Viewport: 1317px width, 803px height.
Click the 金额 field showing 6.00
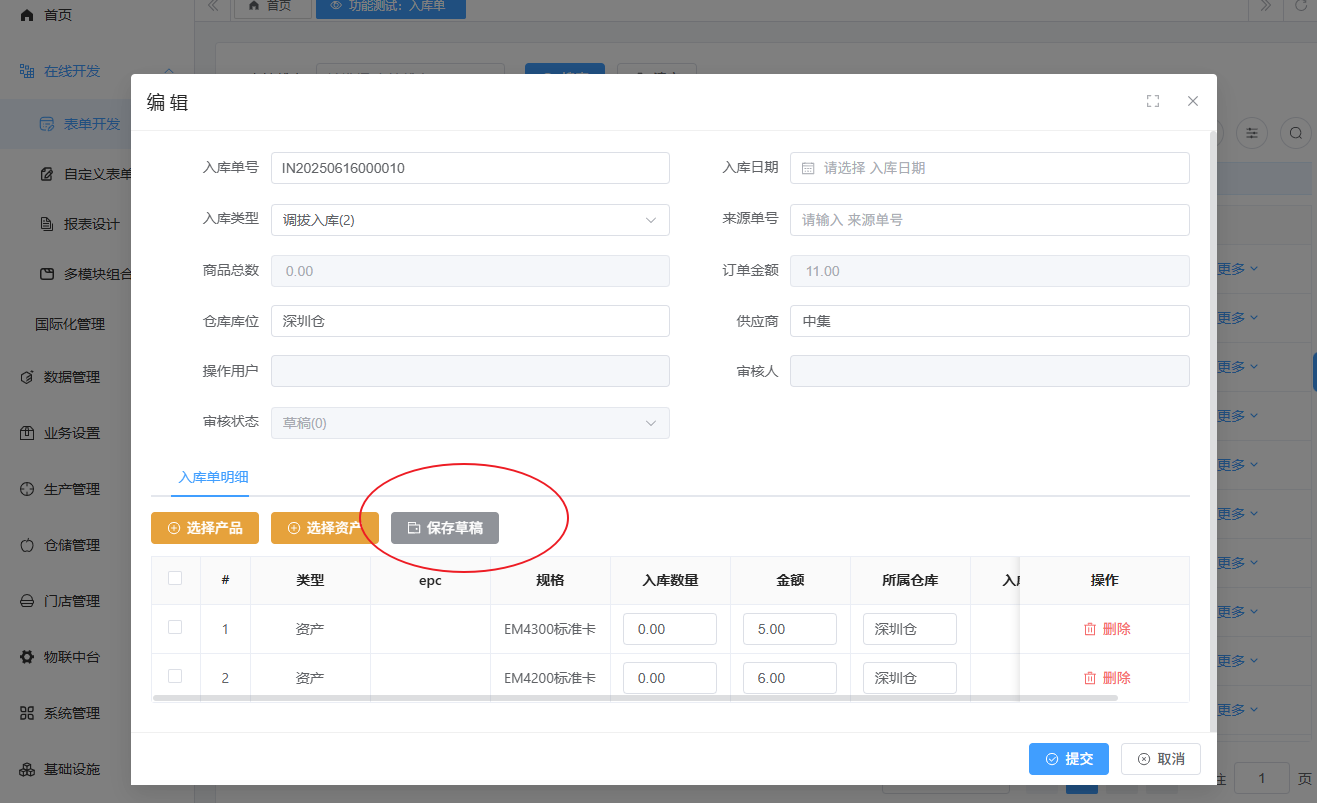(790, 678)
